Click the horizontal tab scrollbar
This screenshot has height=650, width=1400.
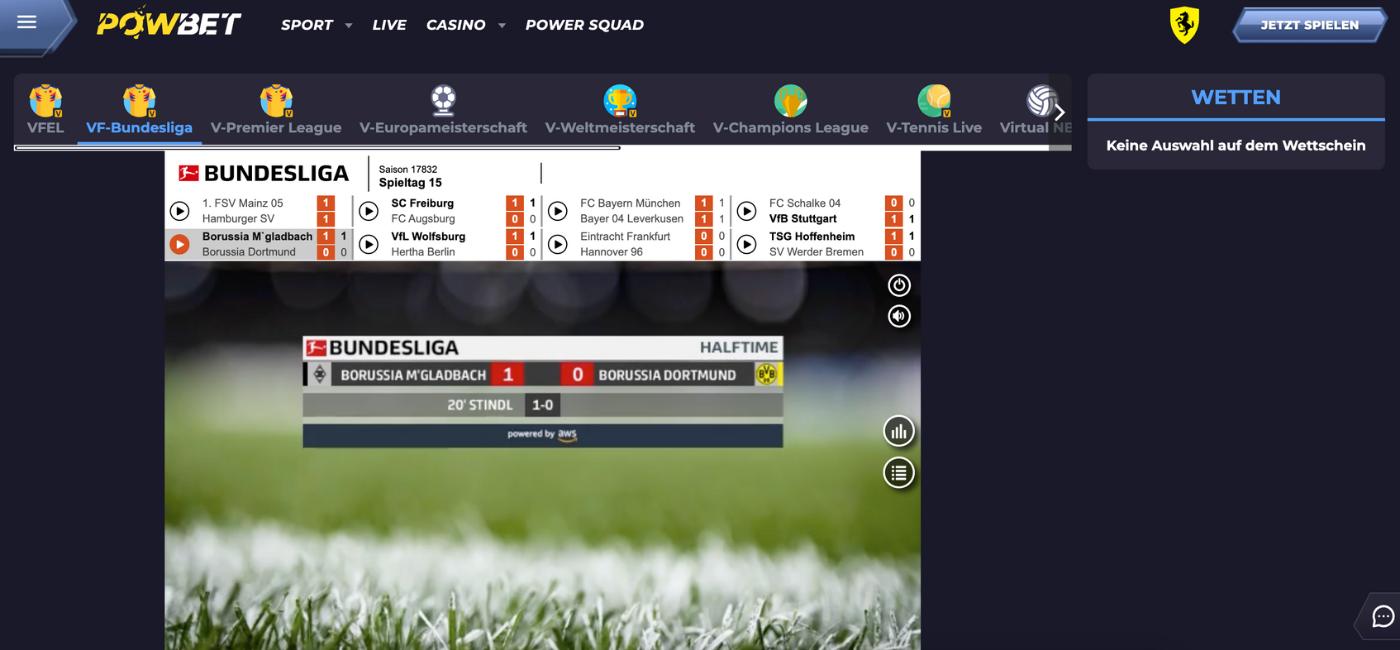pos(317,148)
